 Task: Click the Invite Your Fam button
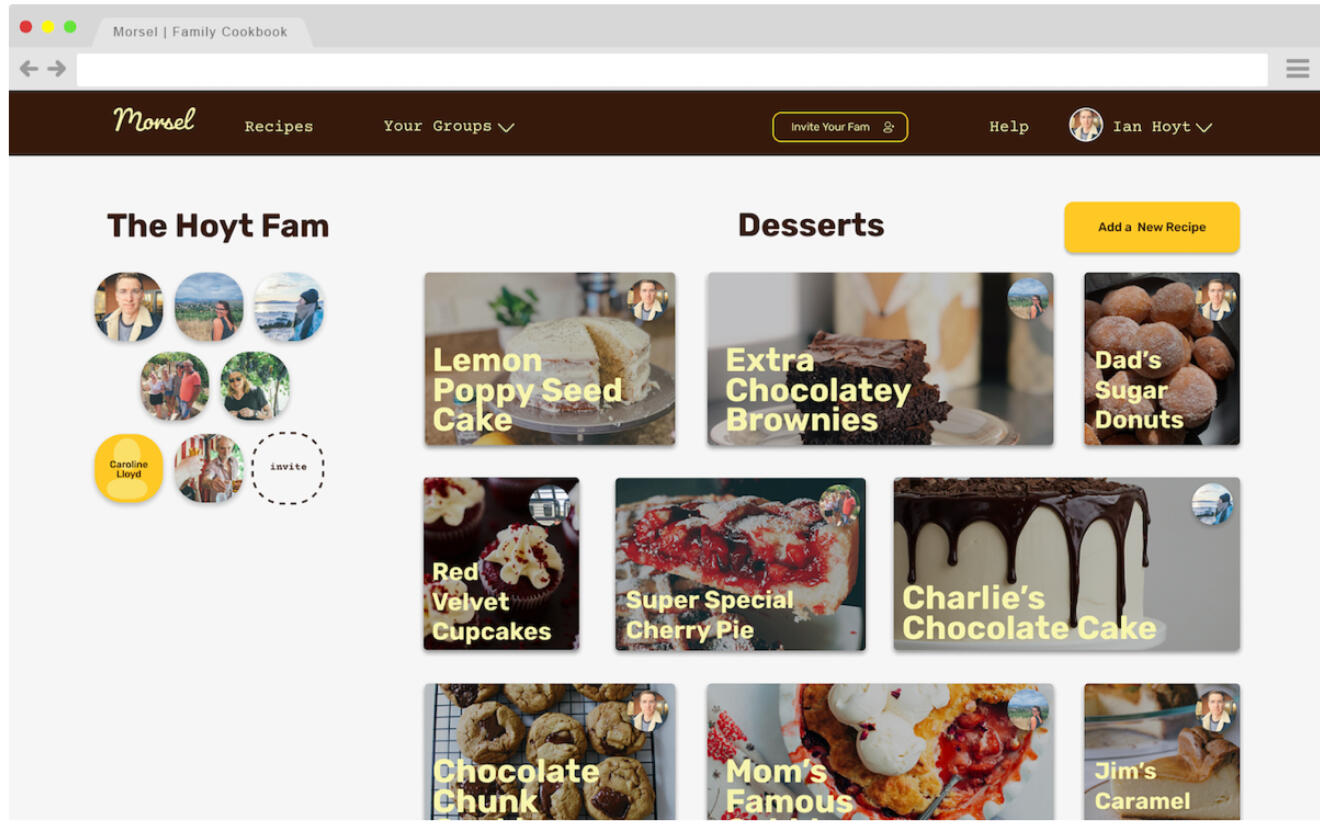click(x=840, y=127)
